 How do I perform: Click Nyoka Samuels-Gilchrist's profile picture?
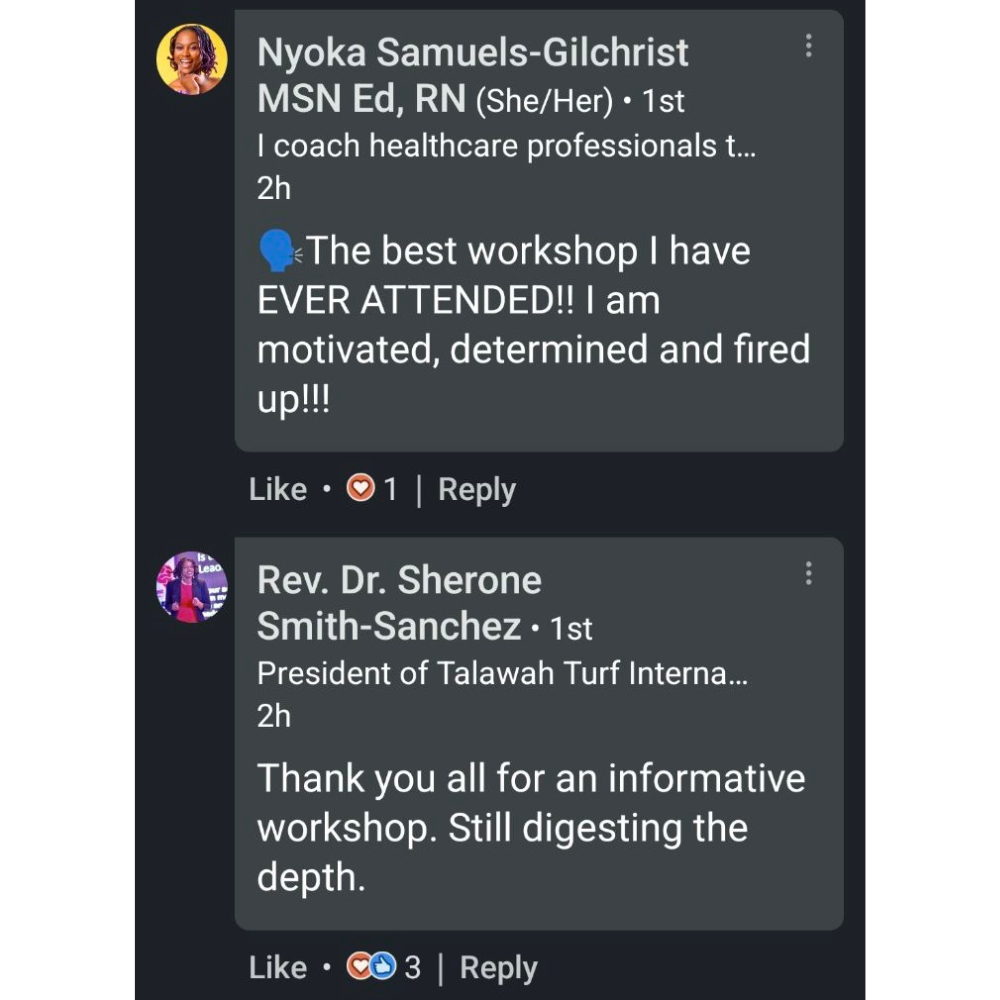192,59
